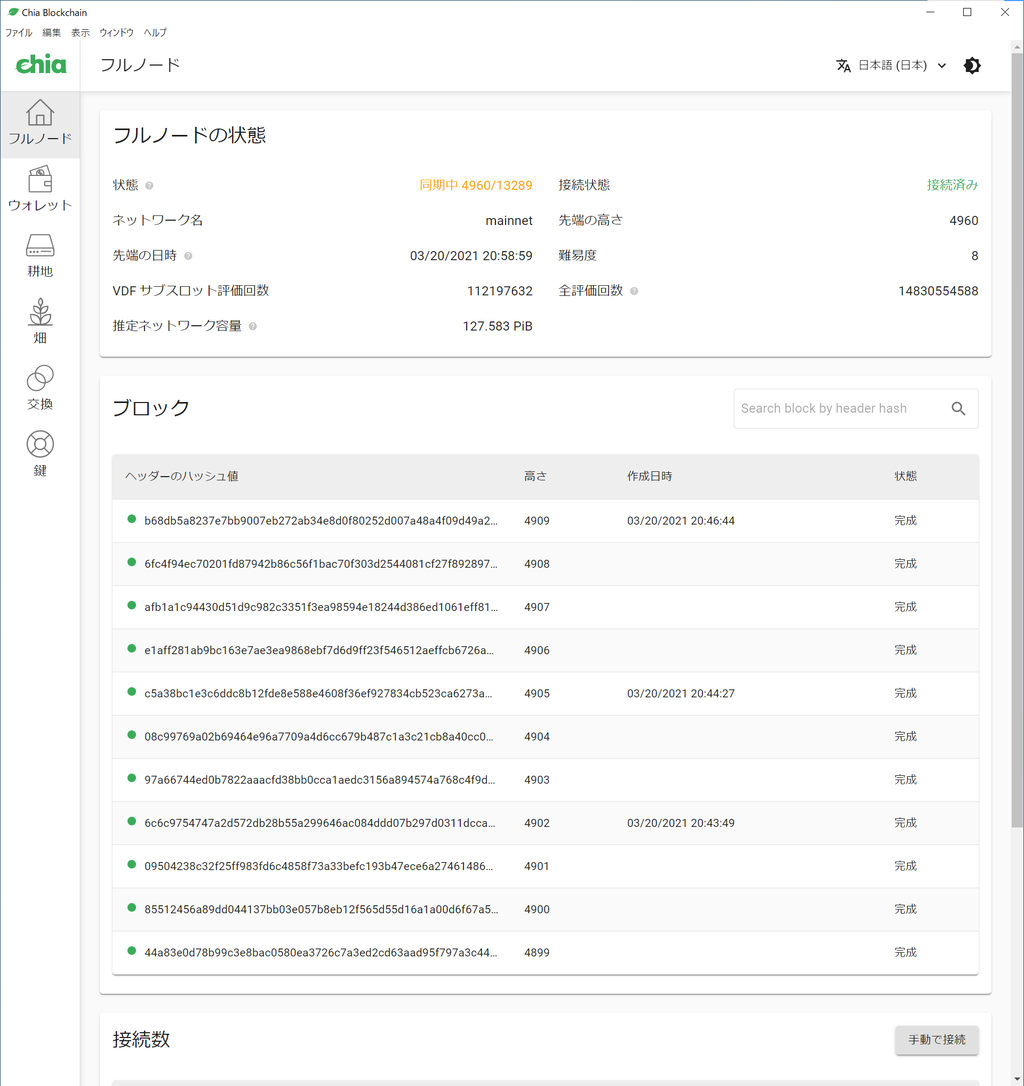This screenshot has width=1024, height=1086.
Task: Click height value 4908
Action: 537,564
